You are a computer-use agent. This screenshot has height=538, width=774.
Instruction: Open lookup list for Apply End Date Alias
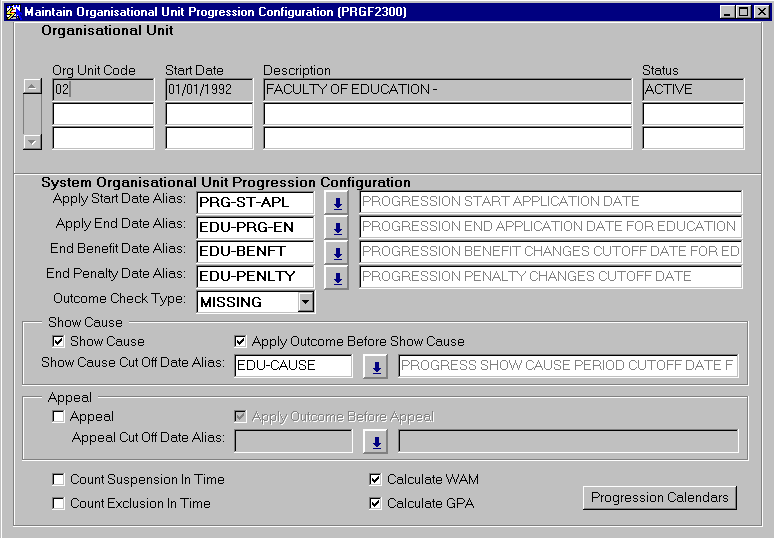(336, 228)
